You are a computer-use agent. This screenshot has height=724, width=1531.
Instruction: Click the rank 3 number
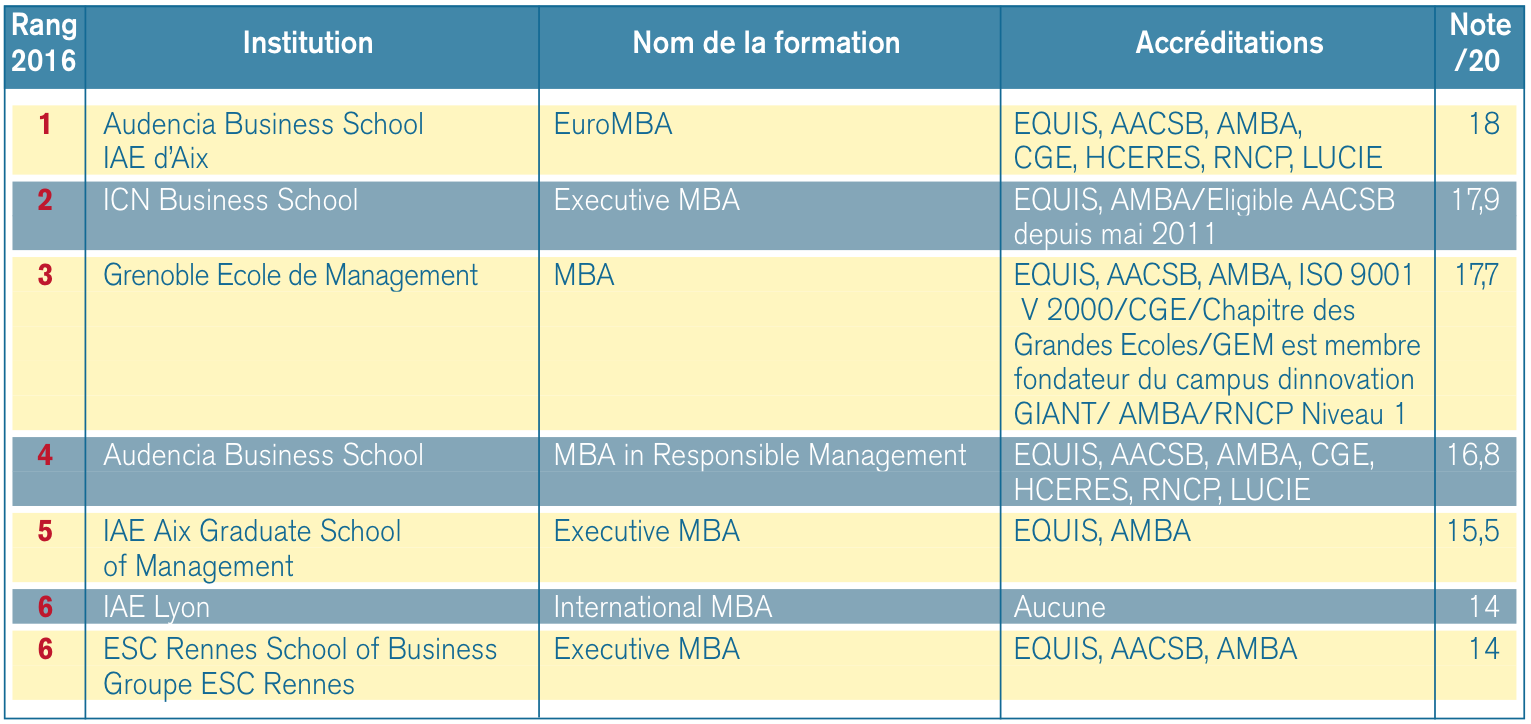[45, 275]
